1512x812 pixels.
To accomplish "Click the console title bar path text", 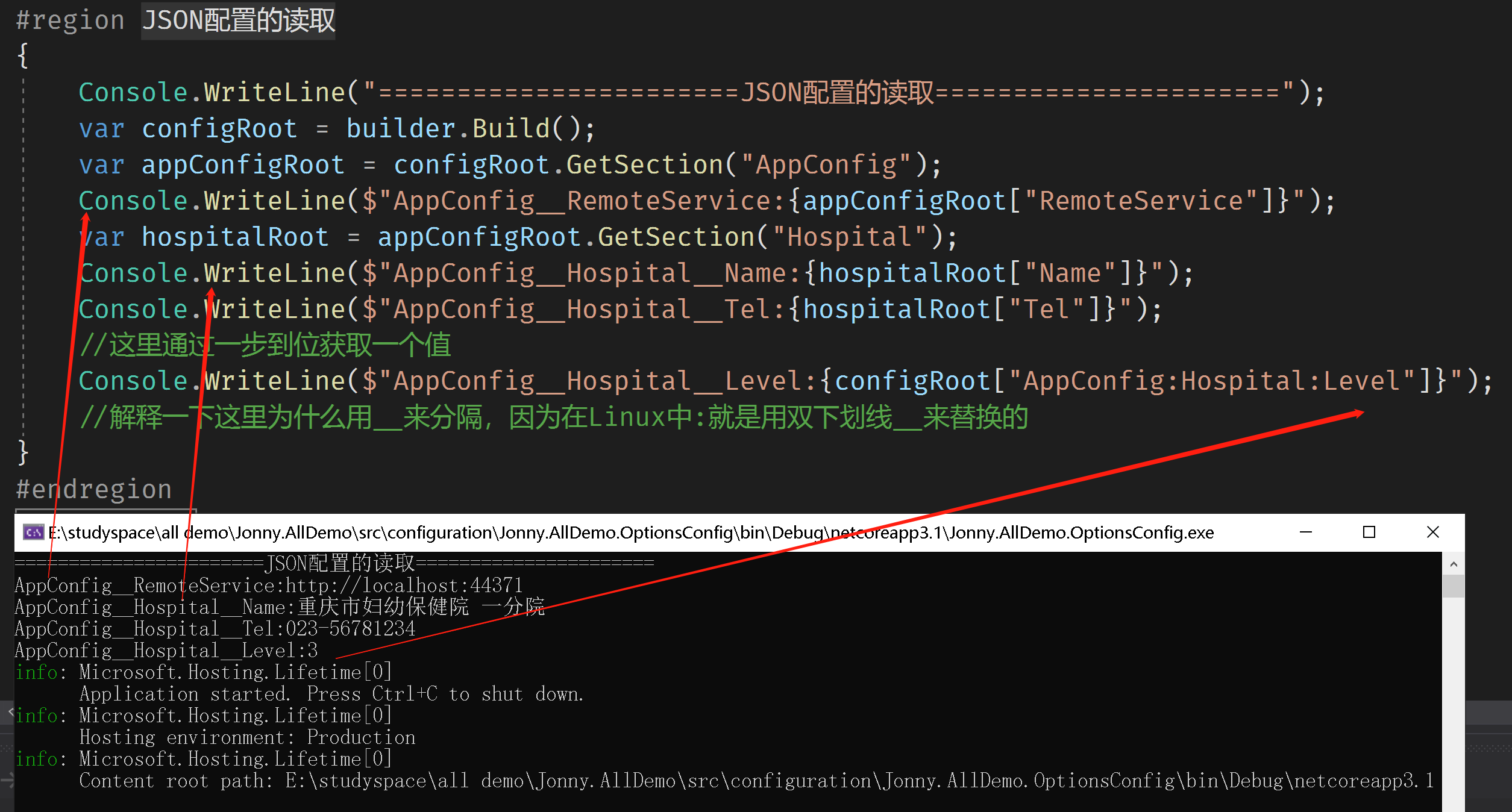I will pos(631,532).
